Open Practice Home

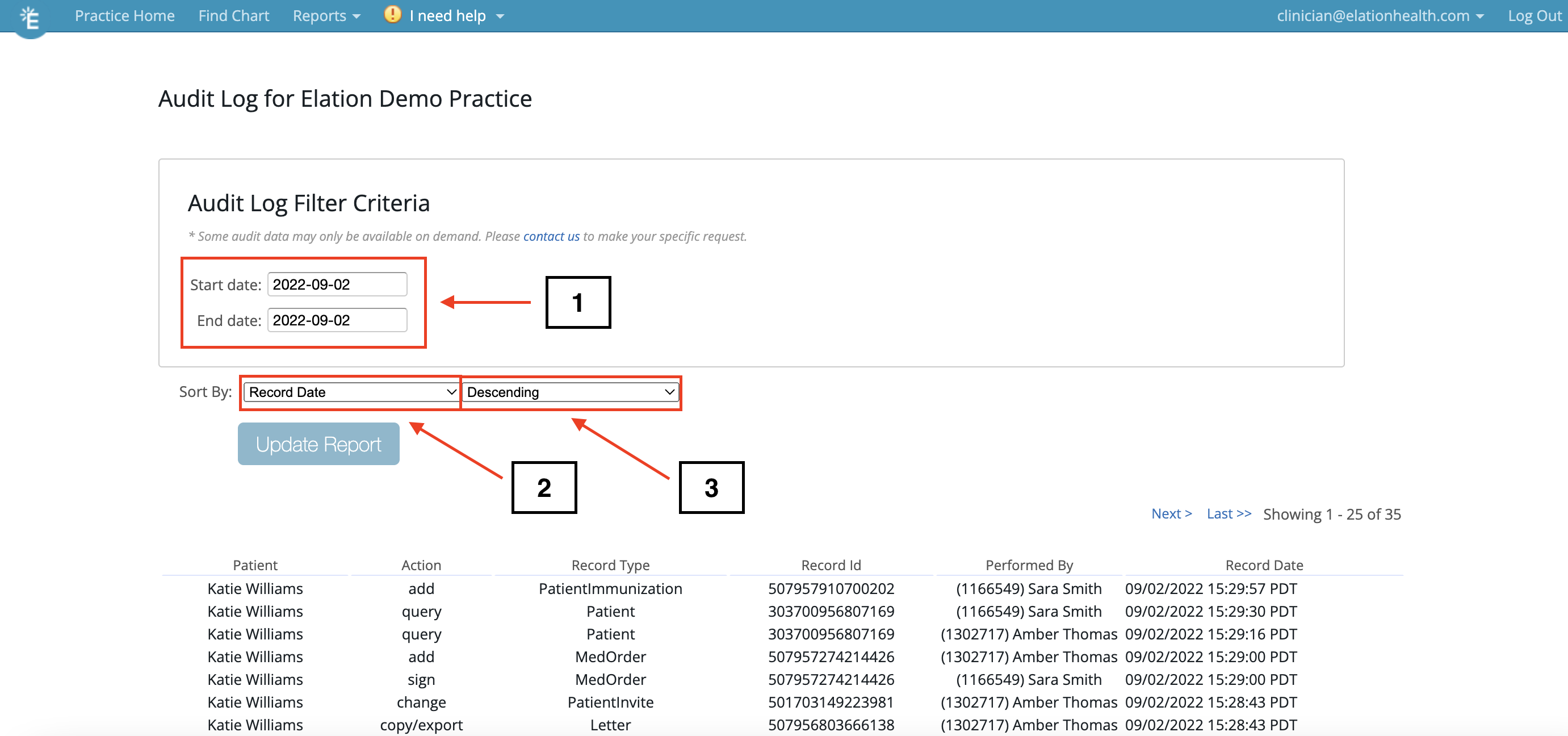pyautogui.click(x=125, y=16)
